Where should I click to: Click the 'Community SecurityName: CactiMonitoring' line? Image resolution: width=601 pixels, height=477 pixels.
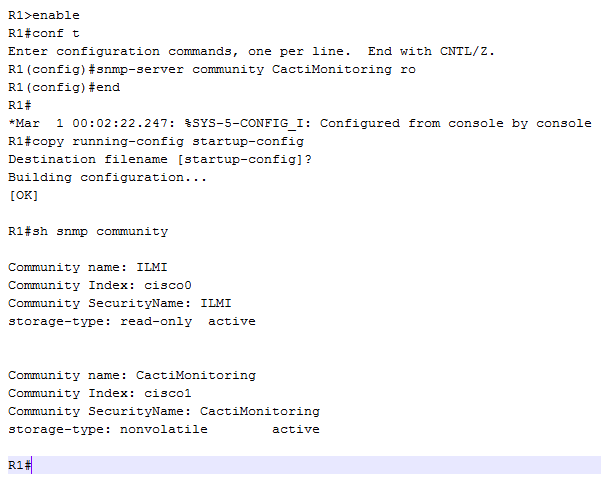(164, 411)
